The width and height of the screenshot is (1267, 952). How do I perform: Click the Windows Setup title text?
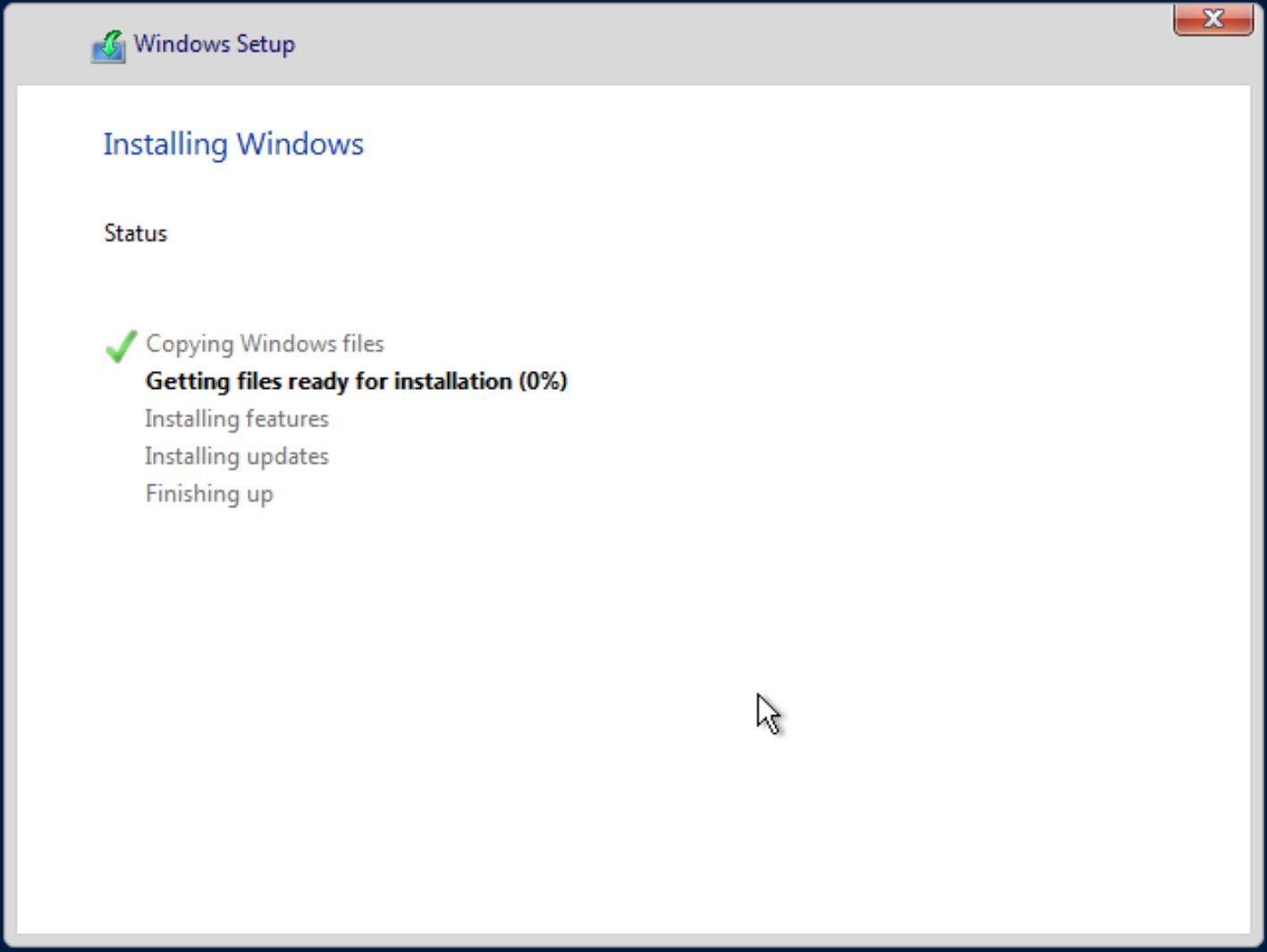[215, 44]
